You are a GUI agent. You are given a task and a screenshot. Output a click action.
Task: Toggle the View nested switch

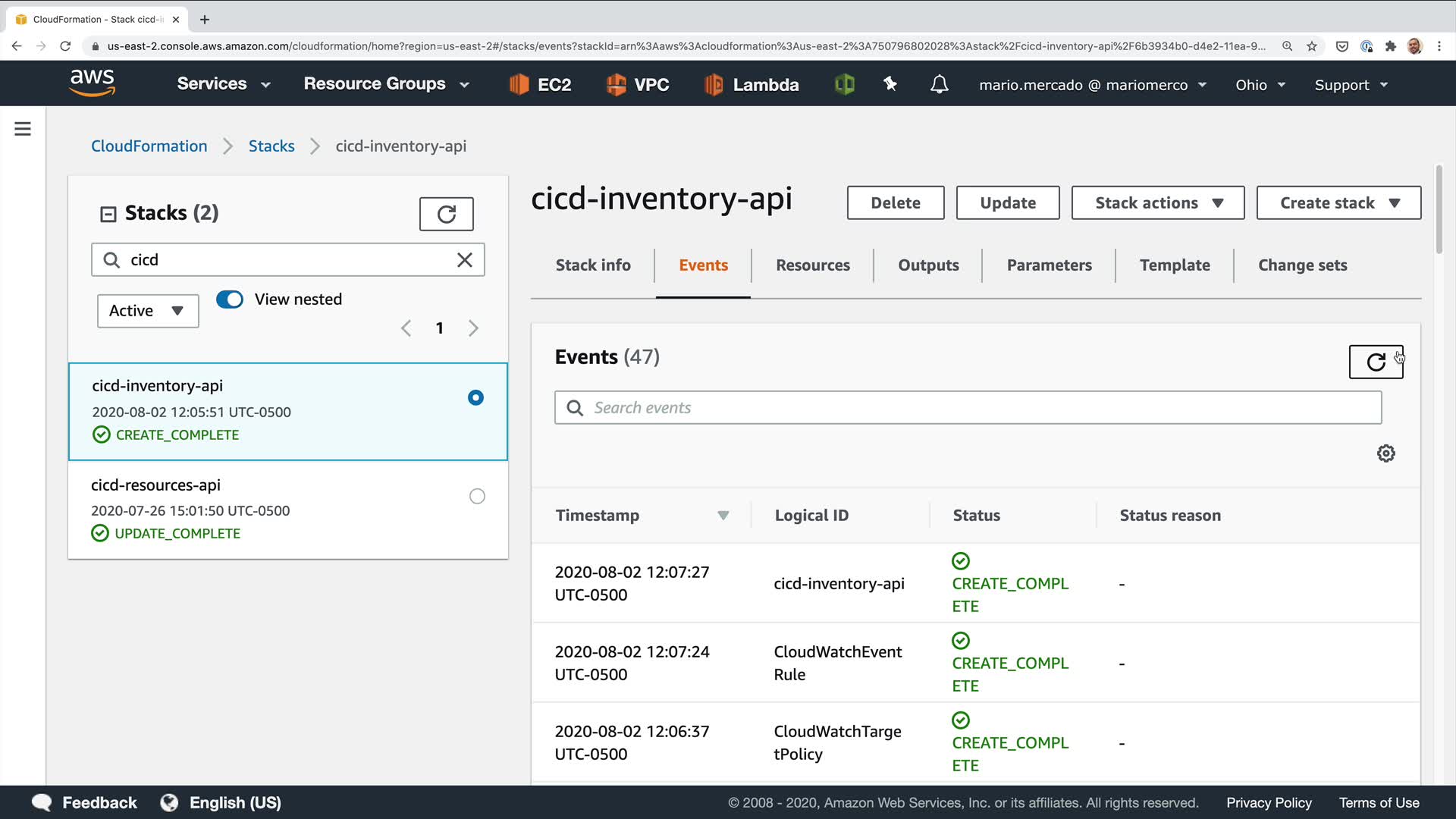pos(230,300)
